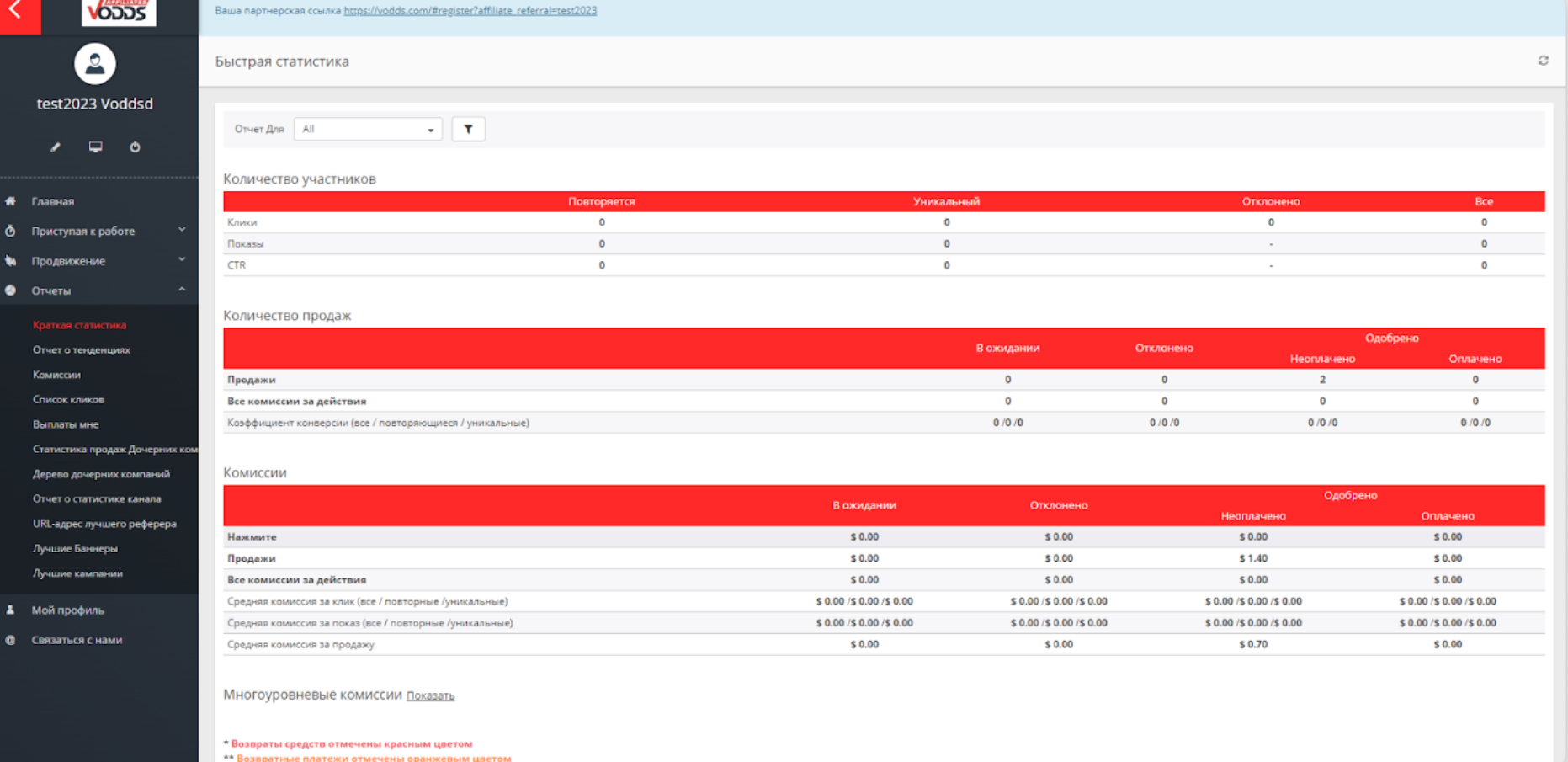Click the affiliate referral link

pos(470,11)
